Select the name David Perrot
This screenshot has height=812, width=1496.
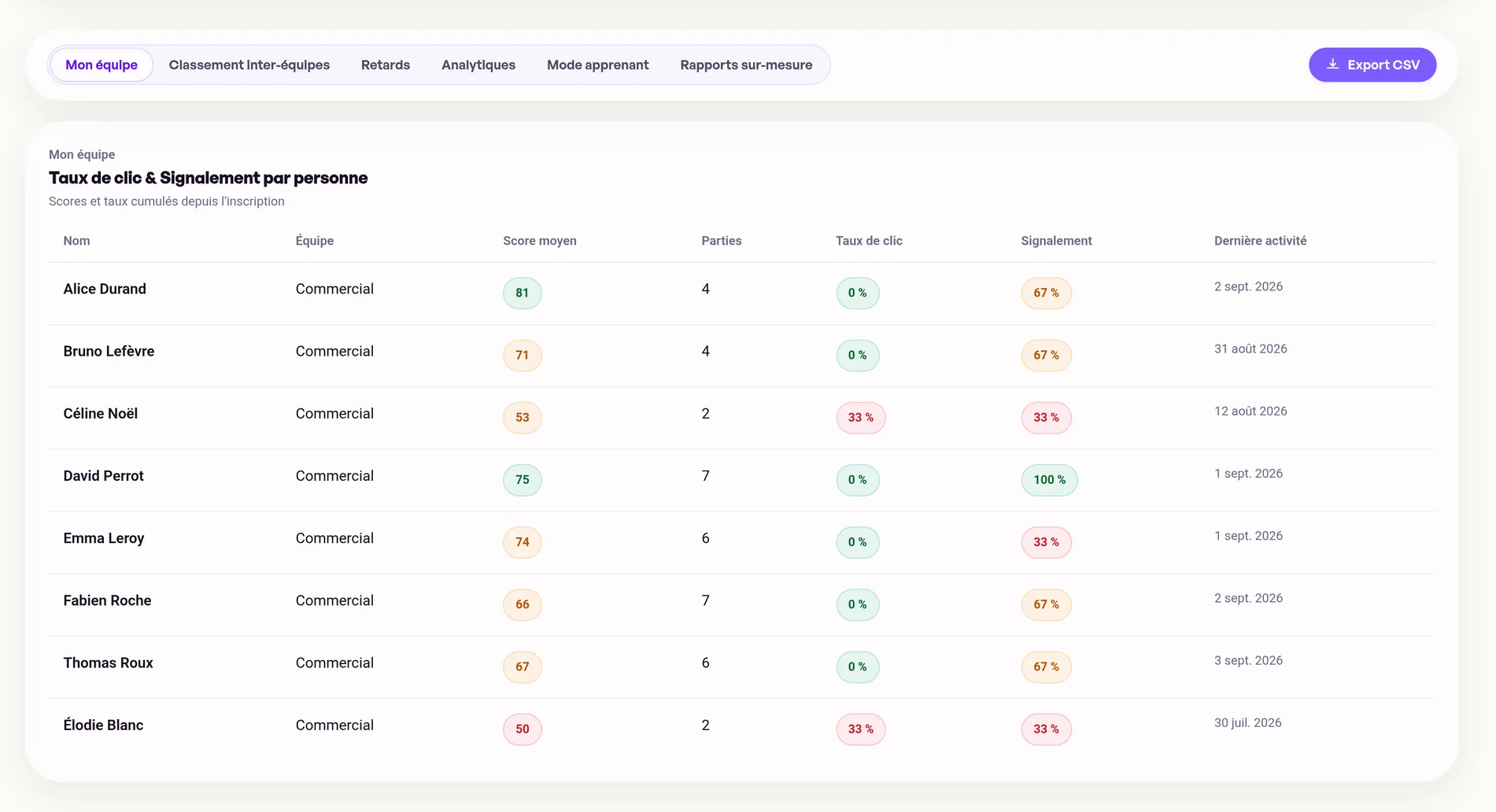104,476
